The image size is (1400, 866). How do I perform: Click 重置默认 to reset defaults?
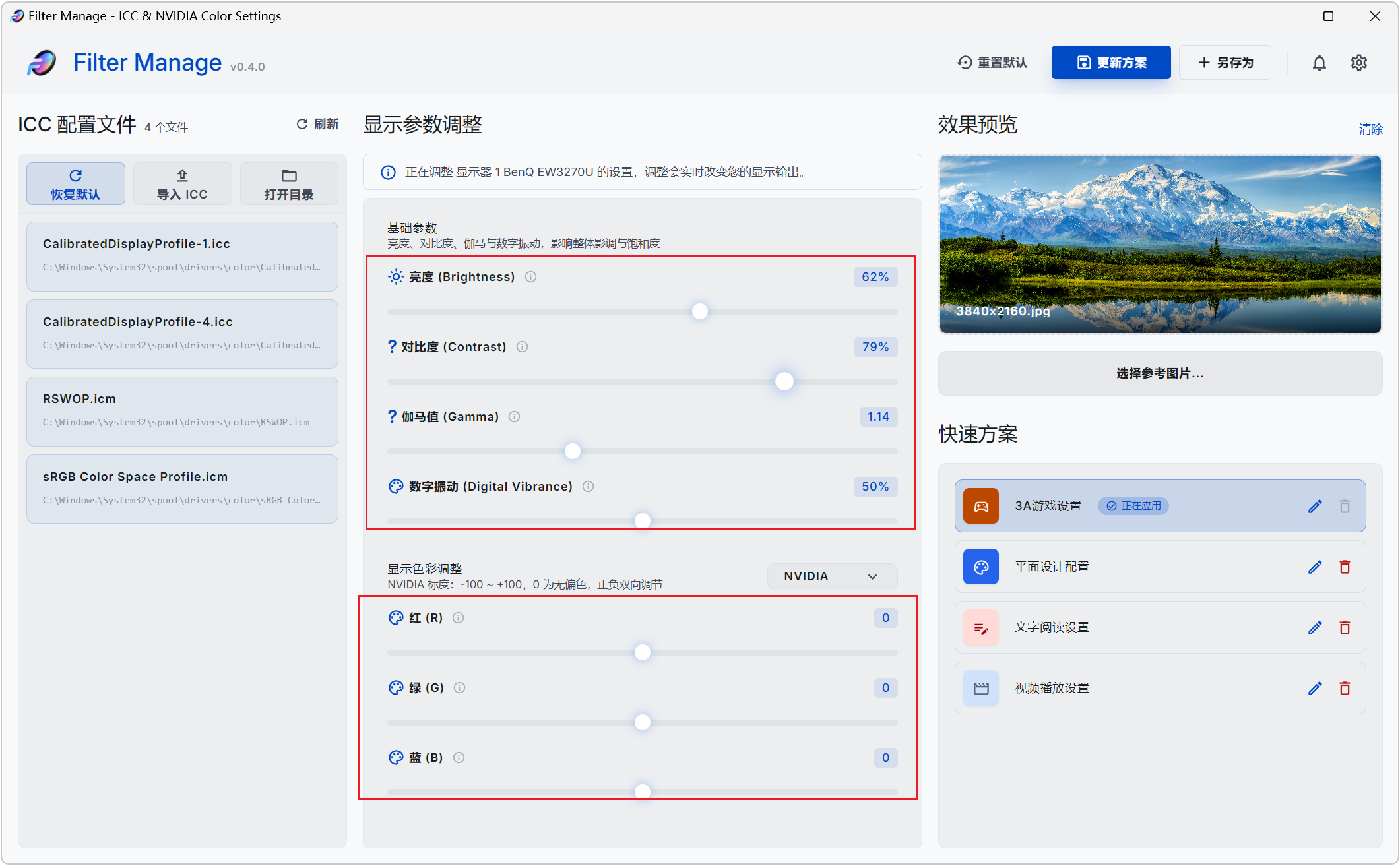click(992, 63)
